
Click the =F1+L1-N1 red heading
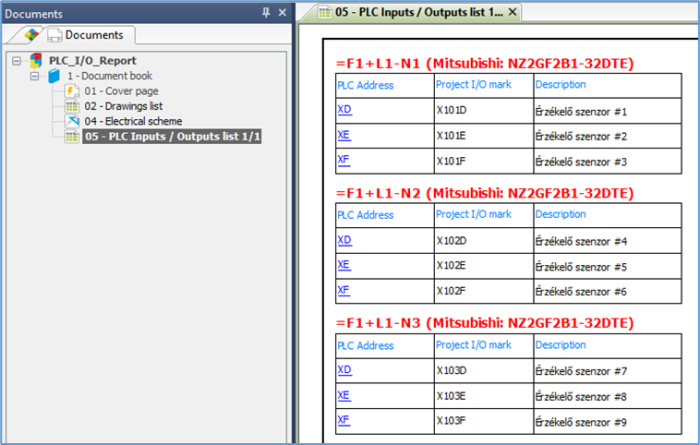[485, 63]
